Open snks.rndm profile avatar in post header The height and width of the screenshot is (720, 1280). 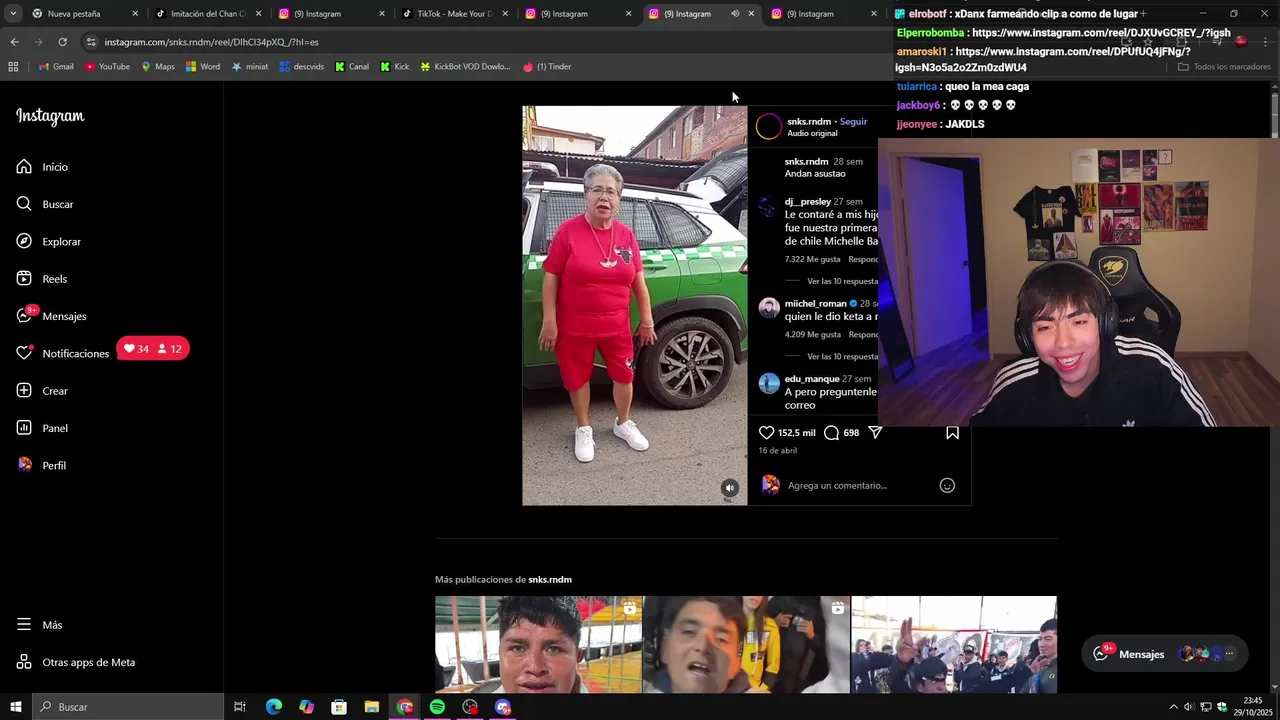(768, 126)
